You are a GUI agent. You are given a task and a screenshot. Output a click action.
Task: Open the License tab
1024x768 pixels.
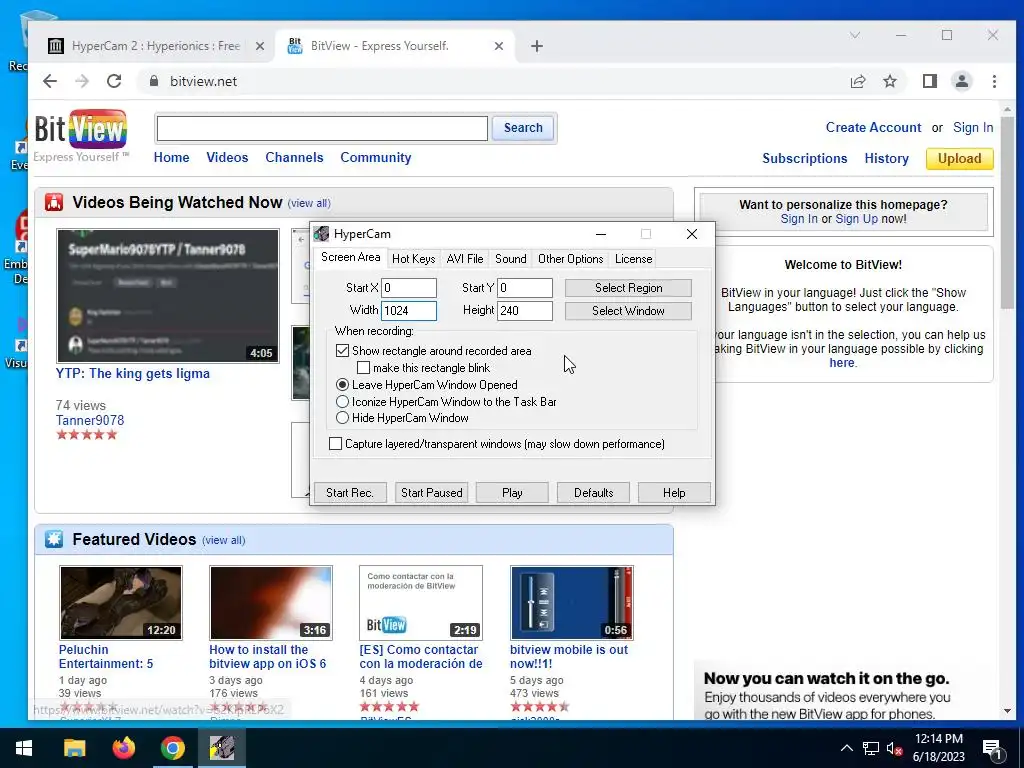tap(633, 259)
